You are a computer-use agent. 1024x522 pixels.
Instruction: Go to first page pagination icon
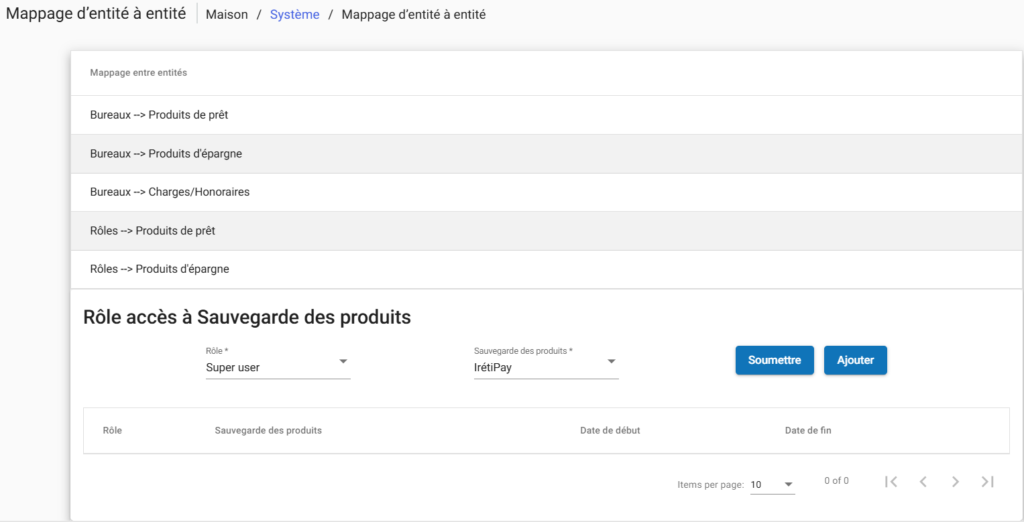point(891,482)
